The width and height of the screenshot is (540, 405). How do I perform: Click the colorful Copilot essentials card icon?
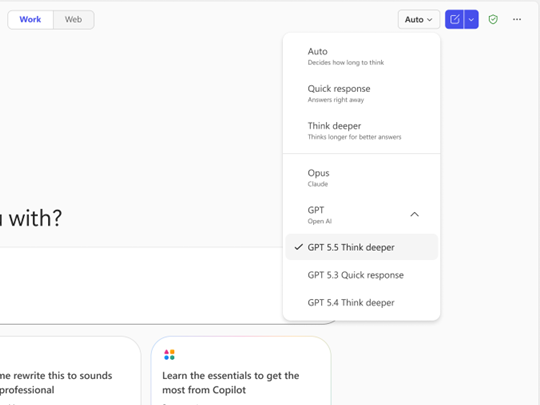pos(169,354)
